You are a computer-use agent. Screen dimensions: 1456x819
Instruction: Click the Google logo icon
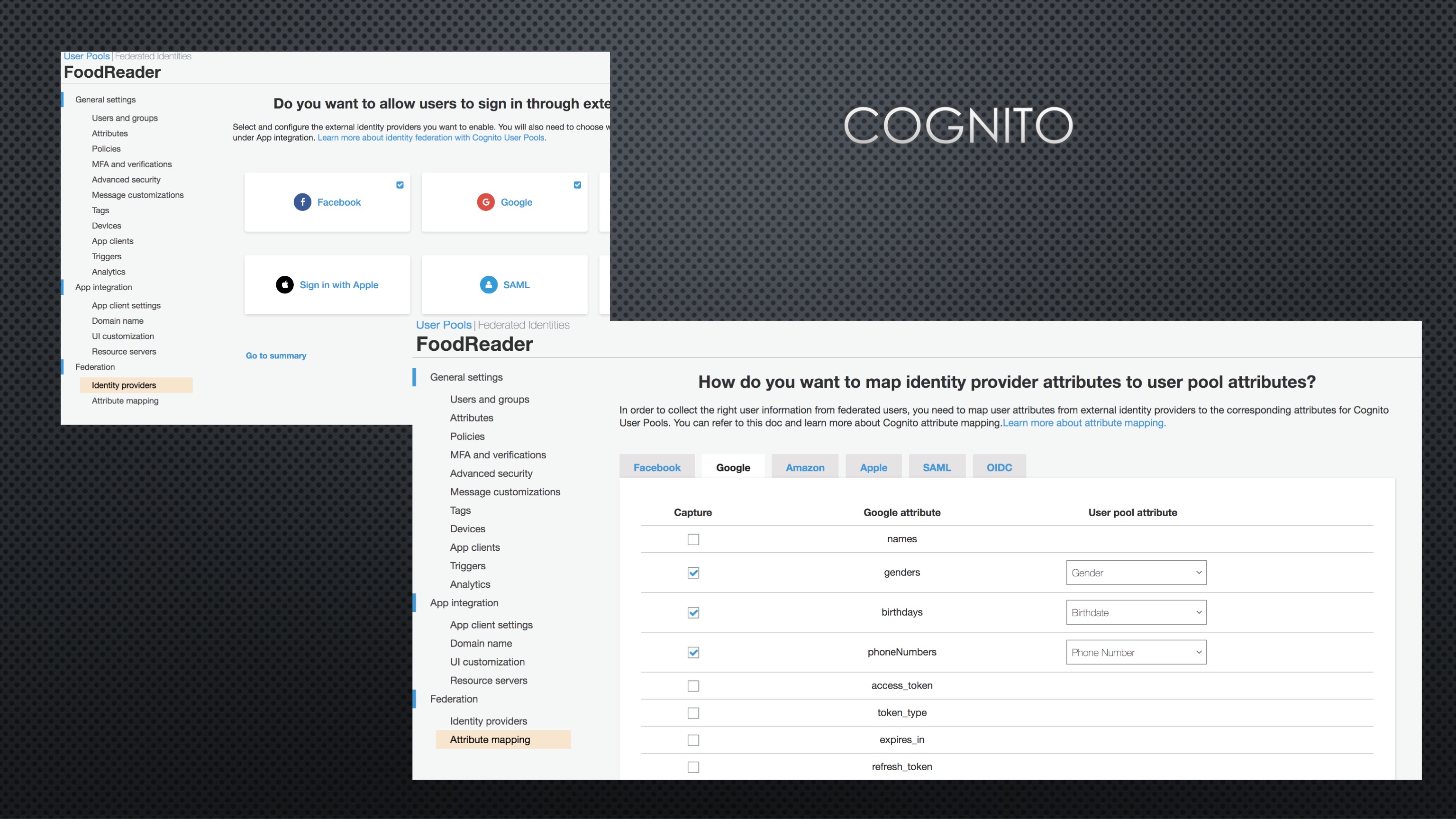click(485, 202)
